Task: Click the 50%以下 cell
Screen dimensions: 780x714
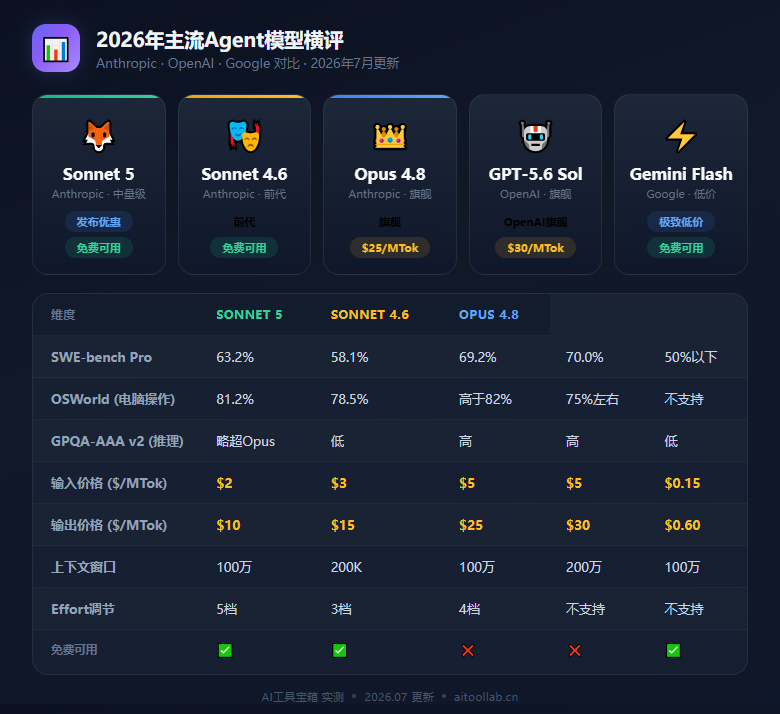Action: (x=691, y=357)
